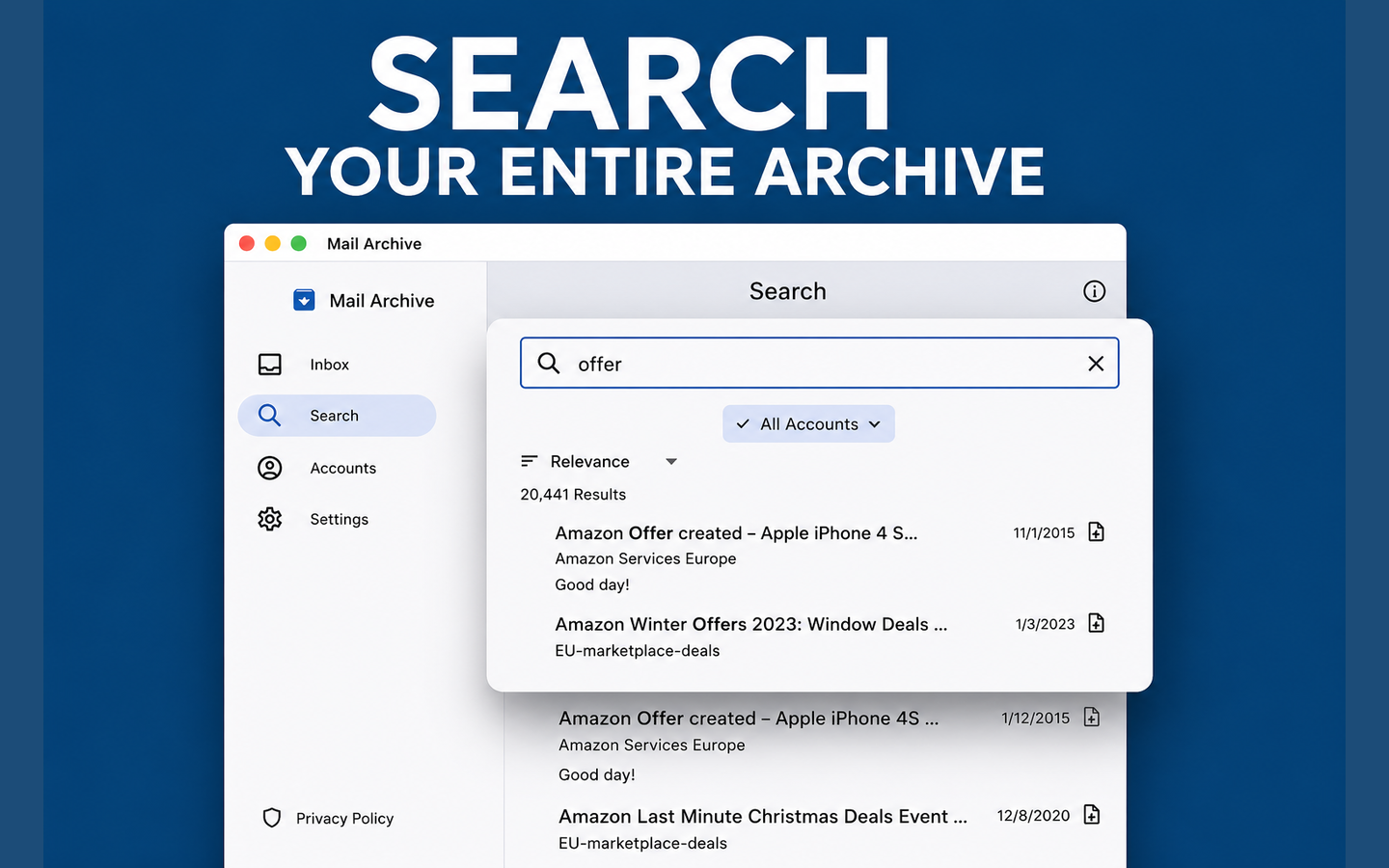Image resolution: width=1389 pixels, height=868 pixels.
Task: Click the sort lines icon beside Relevance
Action: 529,461
